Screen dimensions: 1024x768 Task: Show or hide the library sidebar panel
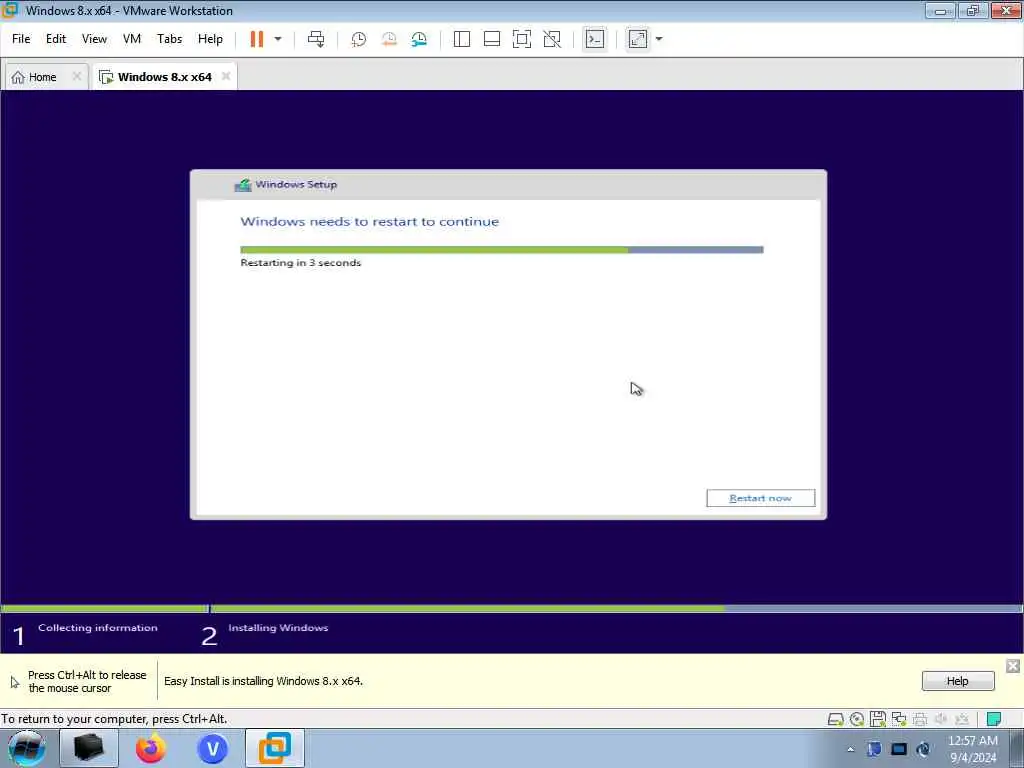pyautogui.click(x=462, y=39)
